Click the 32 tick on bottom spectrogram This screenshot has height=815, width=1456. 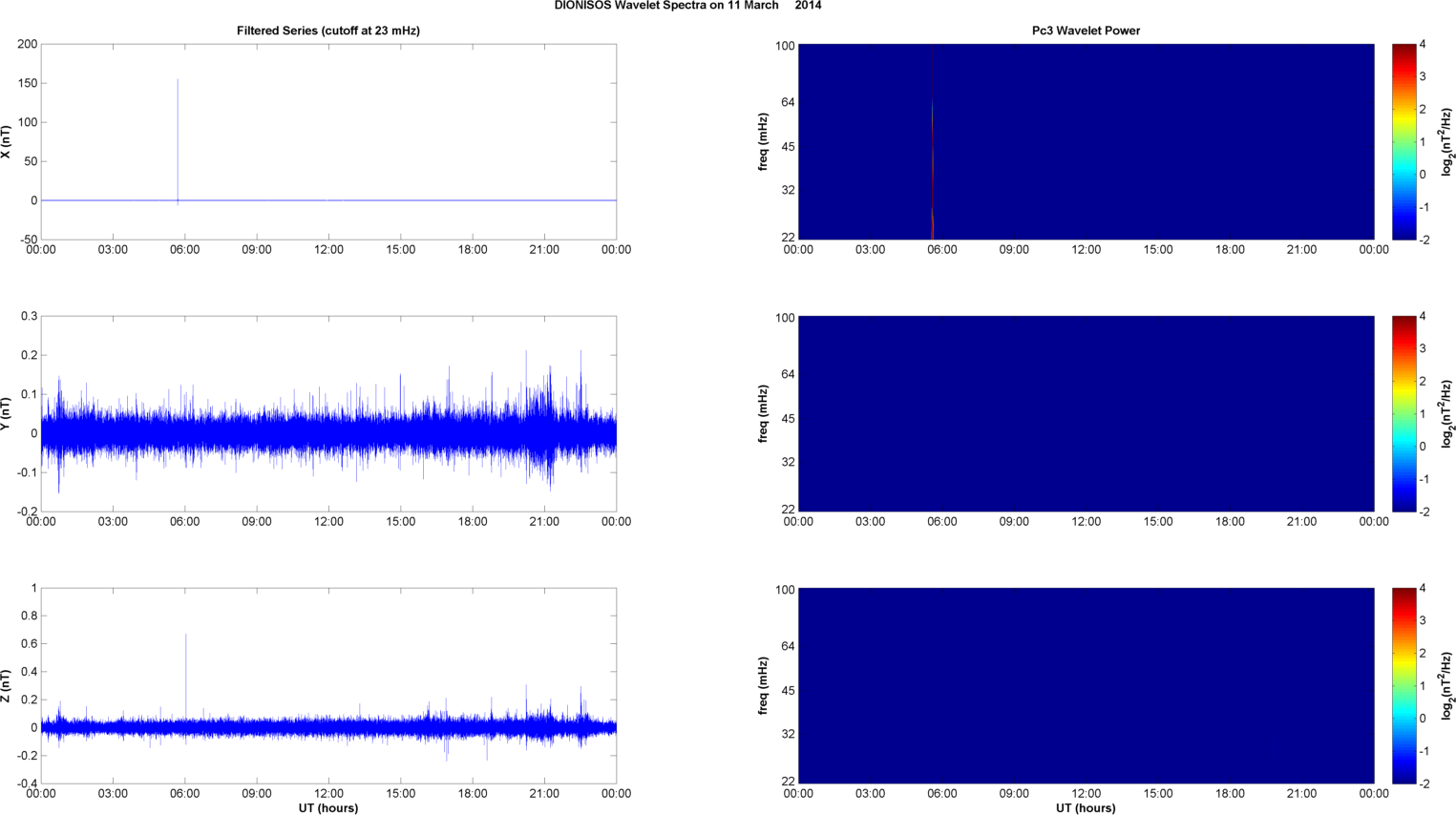point(787,735)
